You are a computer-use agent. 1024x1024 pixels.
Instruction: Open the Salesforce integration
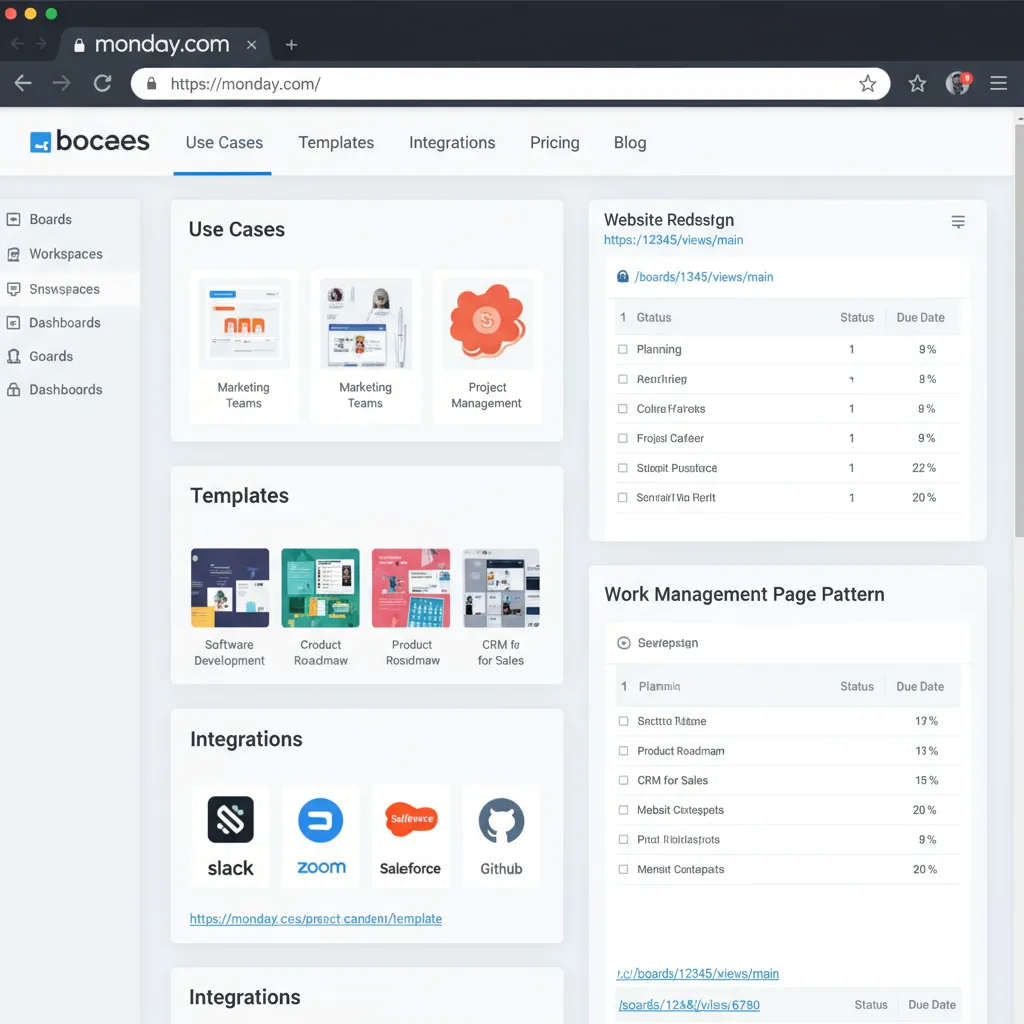(410, 818)
